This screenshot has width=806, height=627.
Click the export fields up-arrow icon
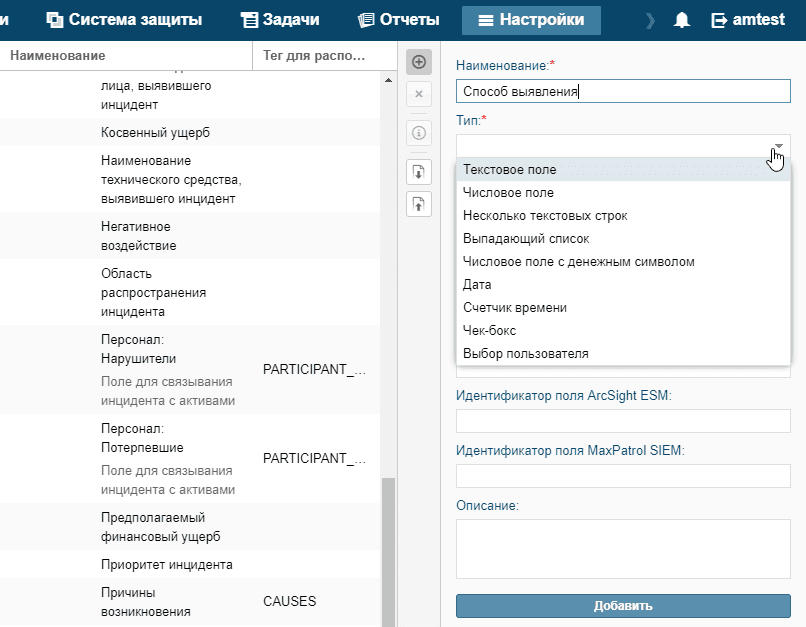(x=419, y=204)
